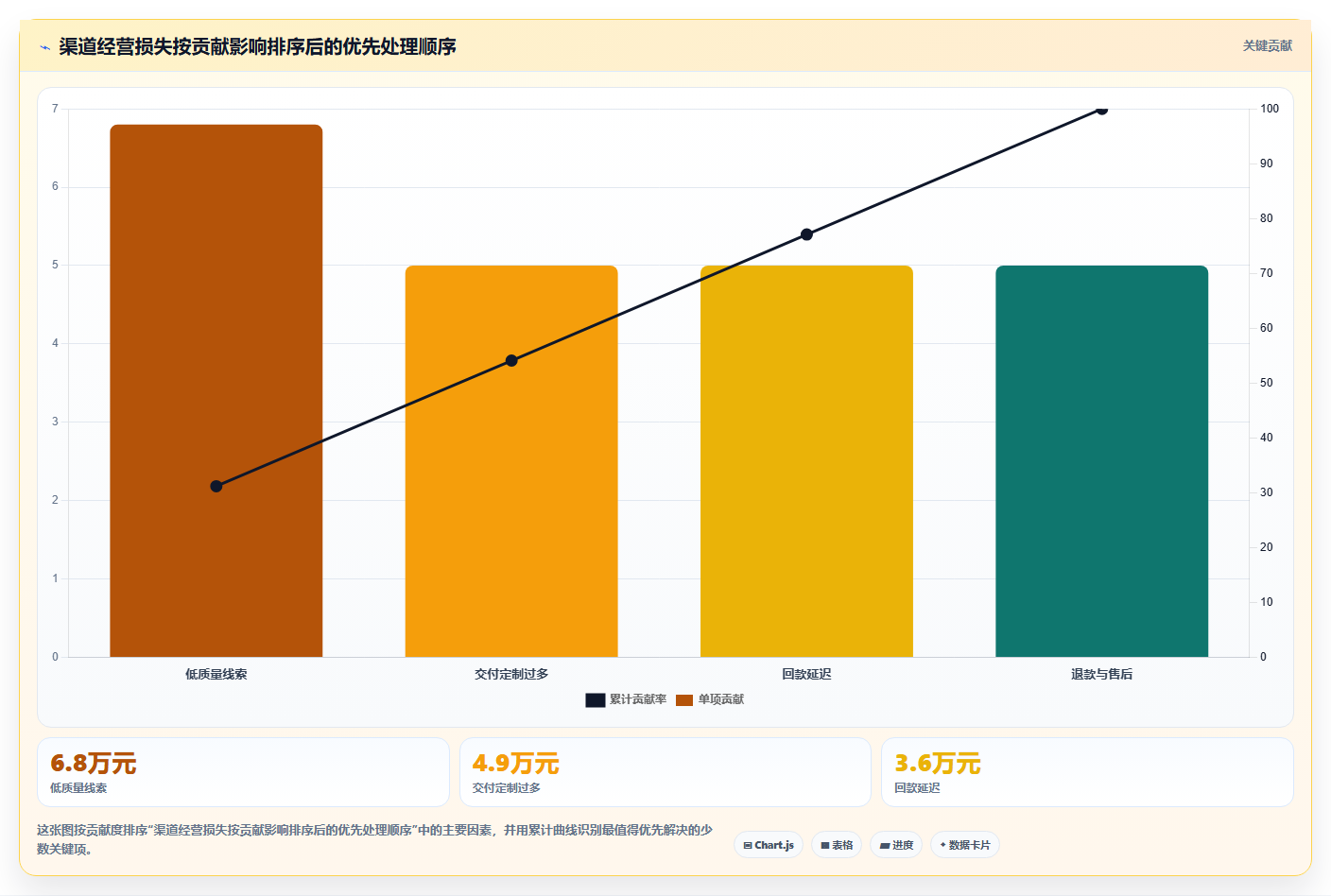Viewport: 1331px width, 896px height.
Task: Select the 低质量线索 bar
Action: (x=216, y=390)
